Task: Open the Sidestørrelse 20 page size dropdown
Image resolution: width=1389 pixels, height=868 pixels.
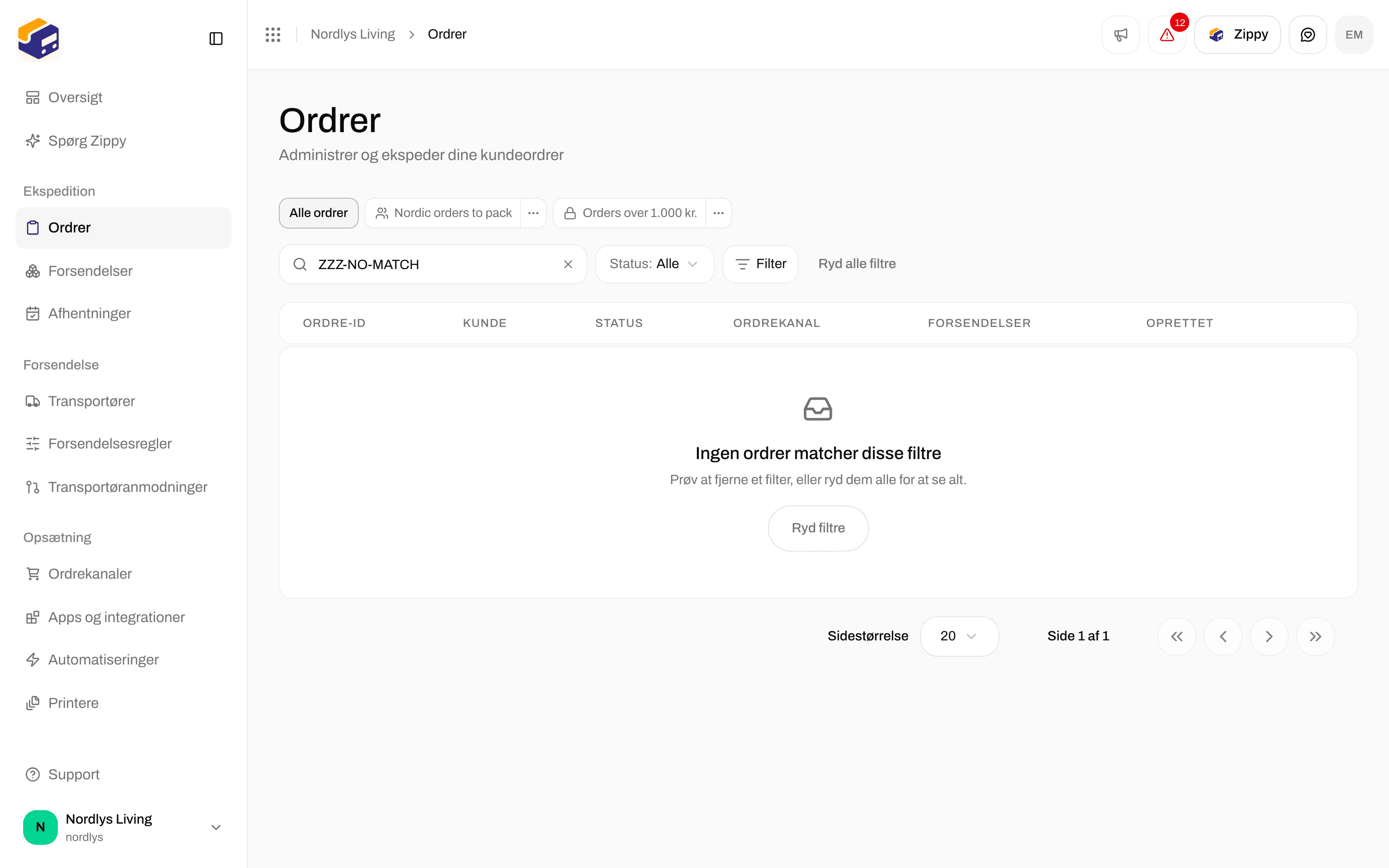Action: pyautogui.click(x=959, y=636)
